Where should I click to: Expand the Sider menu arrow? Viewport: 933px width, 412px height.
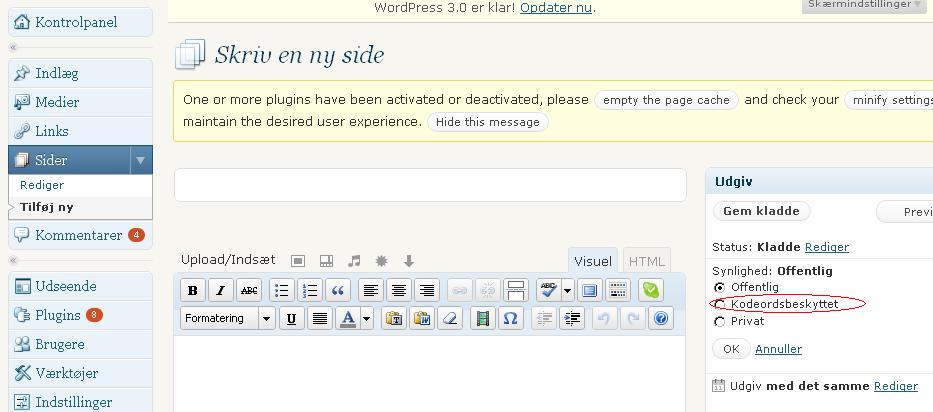(141, 160)
